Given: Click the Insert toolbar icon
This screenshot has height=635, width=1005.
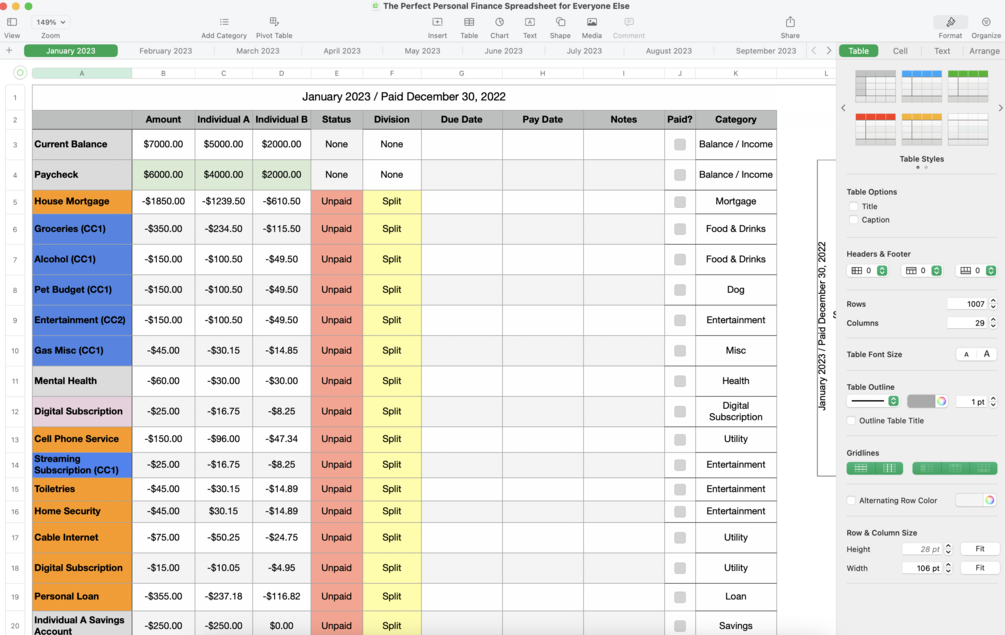Looking at the screenshot, I should (x=437, y=22).
